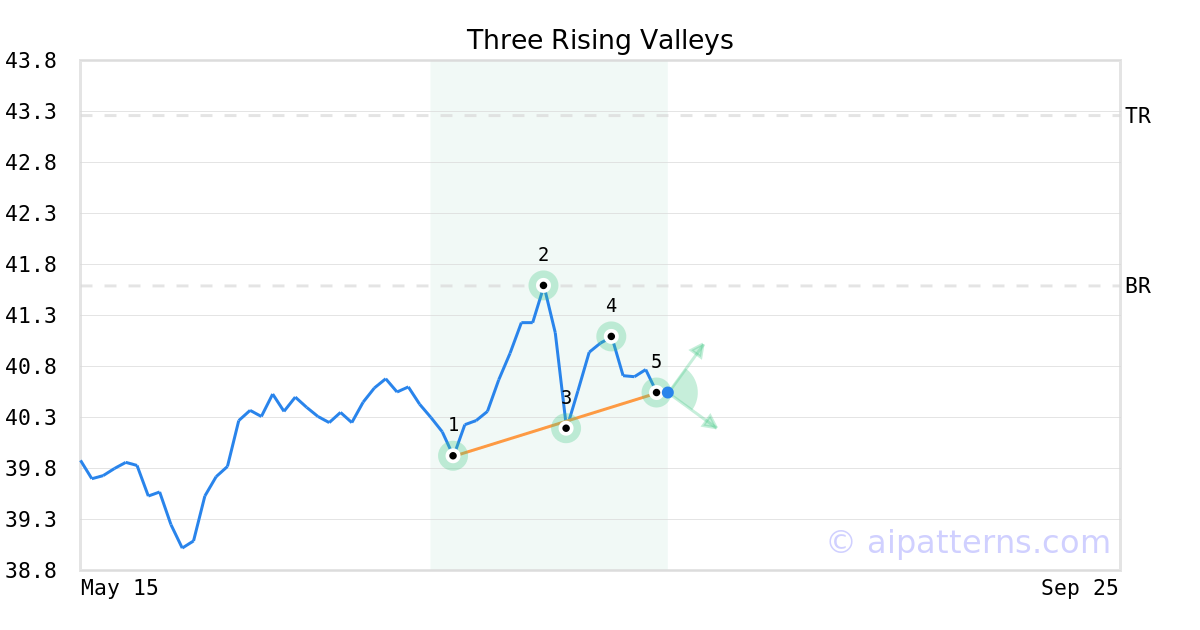The width and height of the screenshot is (1200, 630).
Task: Click the lowest dip of the blue price line
Action: tap(182, 547)
